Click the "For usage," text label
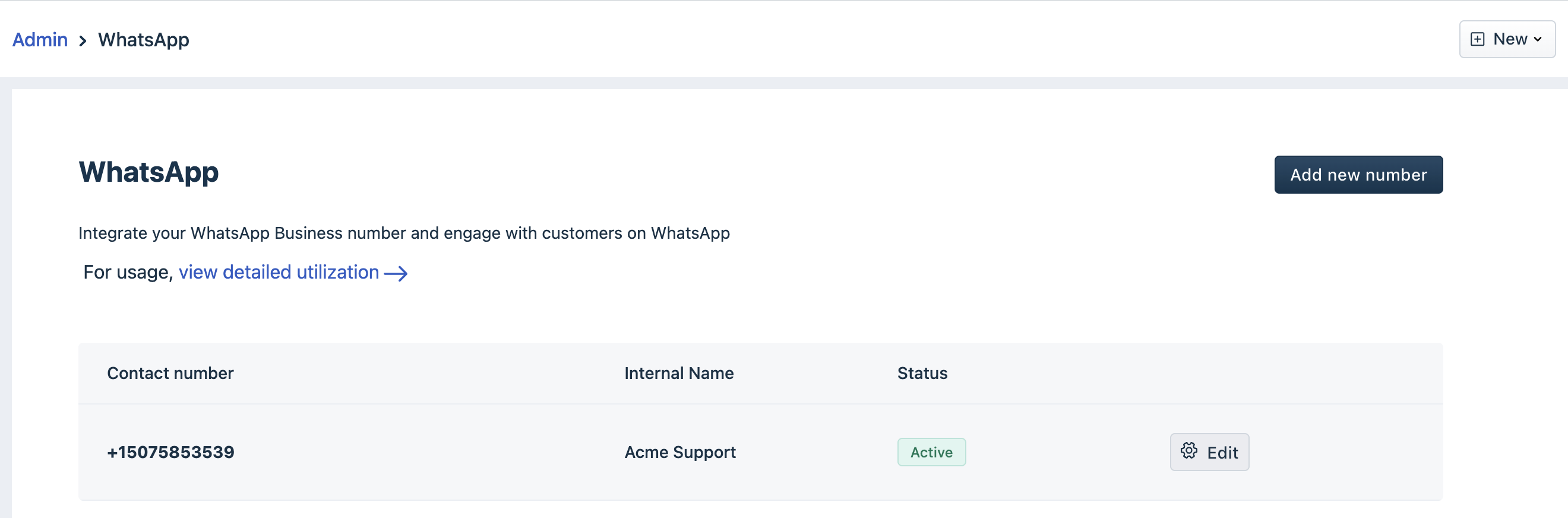 [x=128, y=272]
